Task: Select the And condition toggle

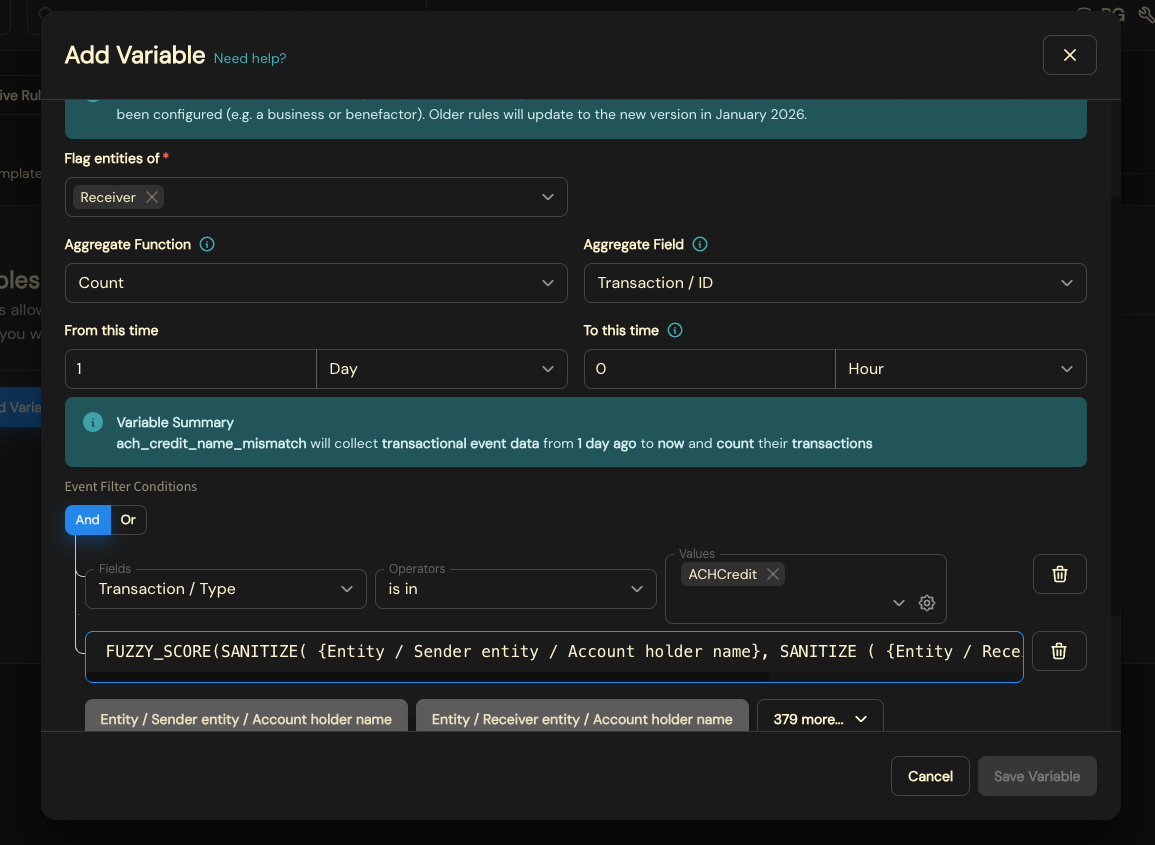Action: pos(88,520)
